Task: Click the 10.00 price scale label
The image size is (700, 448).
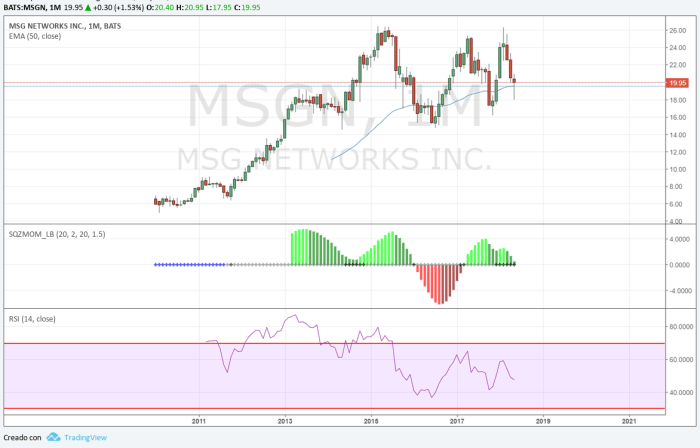Action: coord(678,170)
